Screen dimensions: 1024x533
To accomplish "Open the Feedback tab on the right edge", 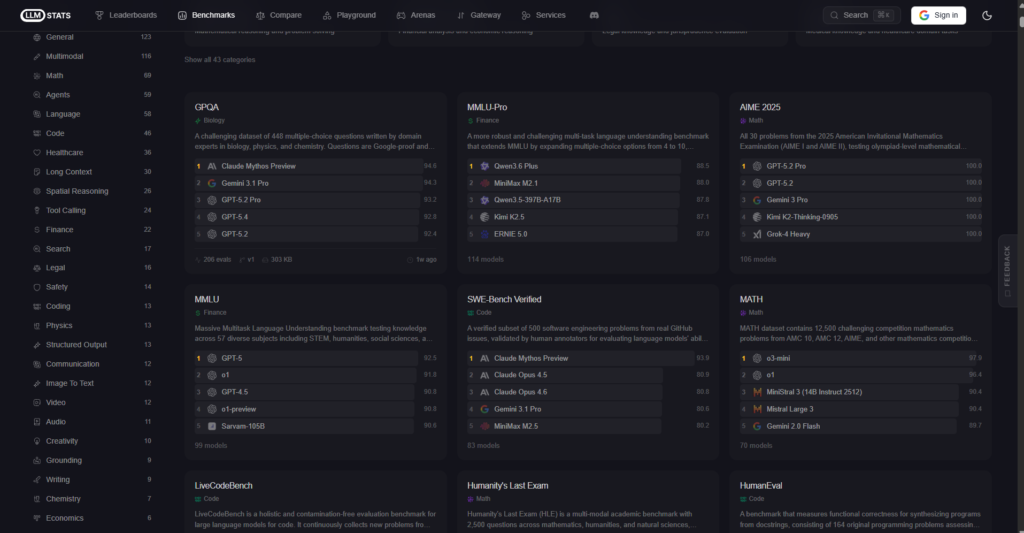I will click(x=1007, y=270).
